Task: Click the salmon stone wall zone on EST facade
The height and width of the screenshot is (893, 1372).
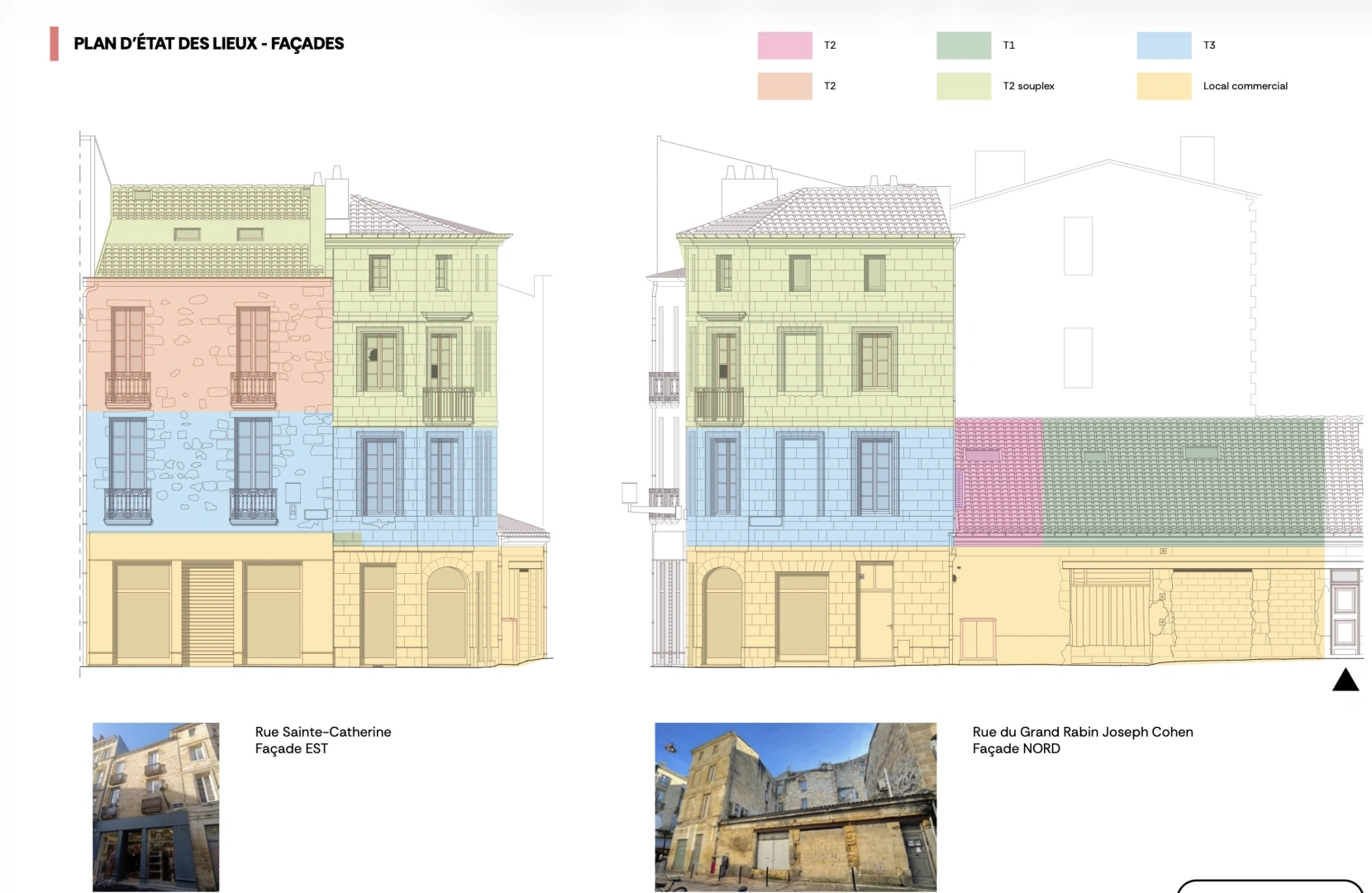Action: point(209,347)
